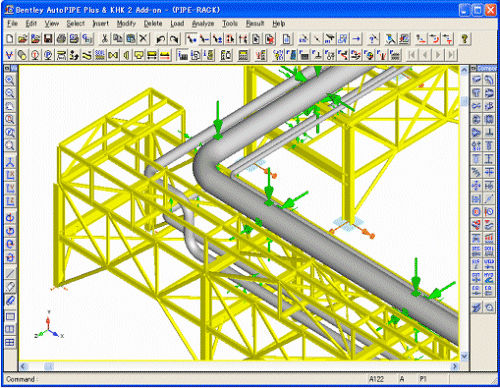Image resolution: width=500 pixels, height=388 pixels.
Task: Click the New file icon
Action: (10, 39)
